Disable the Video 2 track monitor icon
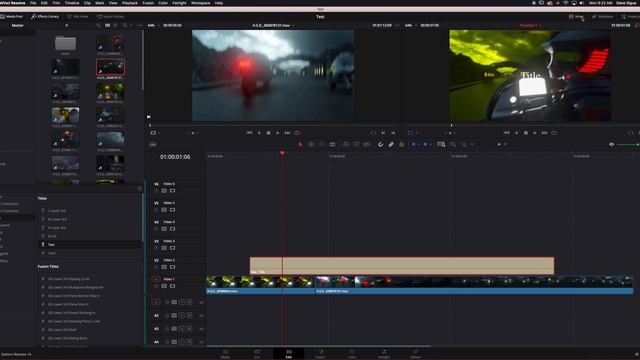This screenshot has height=360, width=640. coord(172,267)
